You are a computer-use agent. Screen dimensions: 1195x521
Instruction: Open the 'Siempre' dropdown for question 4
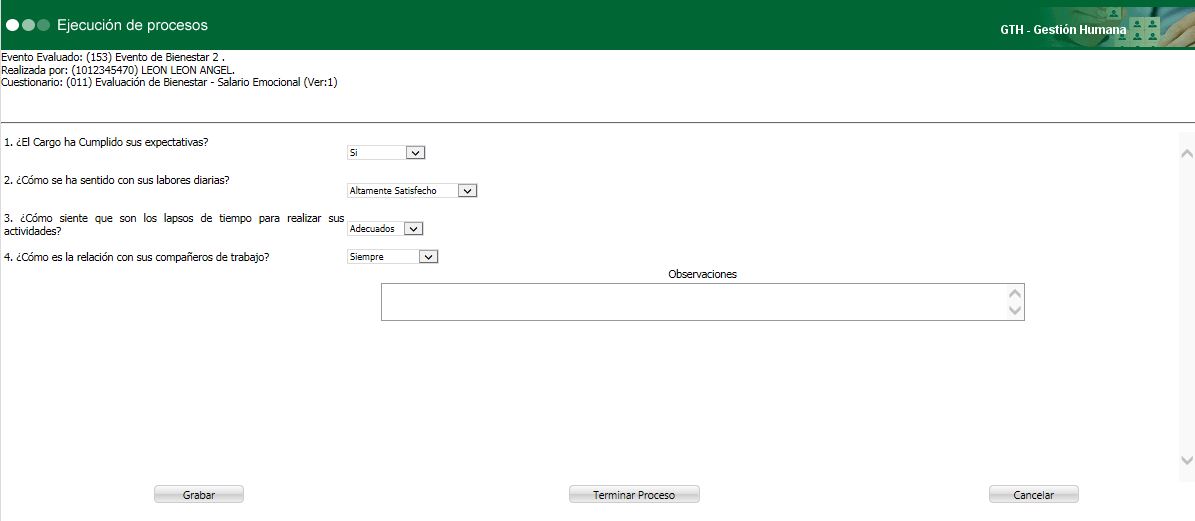tap(392, 257)
